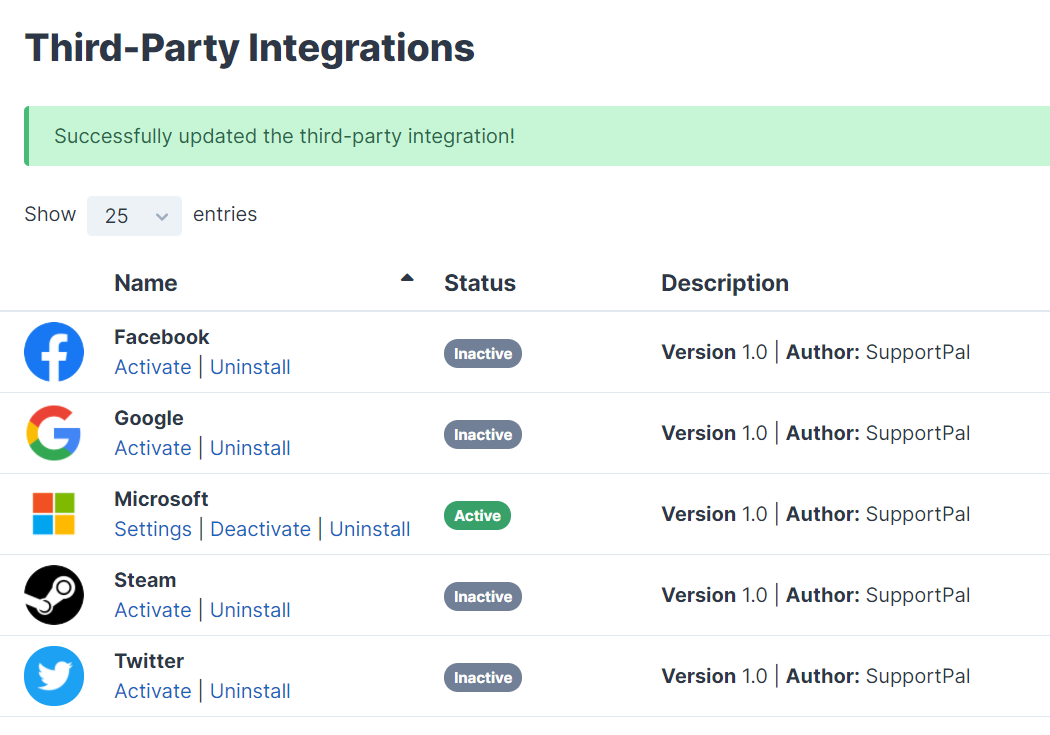Click the Microsoft logo icon
Viewport: 1050px width, 735px height.
(54, 514)
